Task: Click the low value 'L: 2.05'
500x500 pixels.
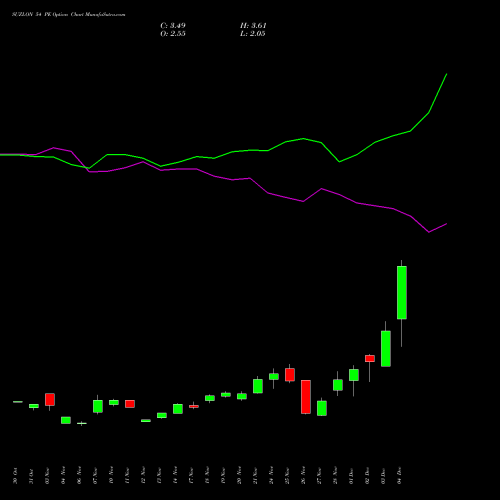Action: coord(253,34)
